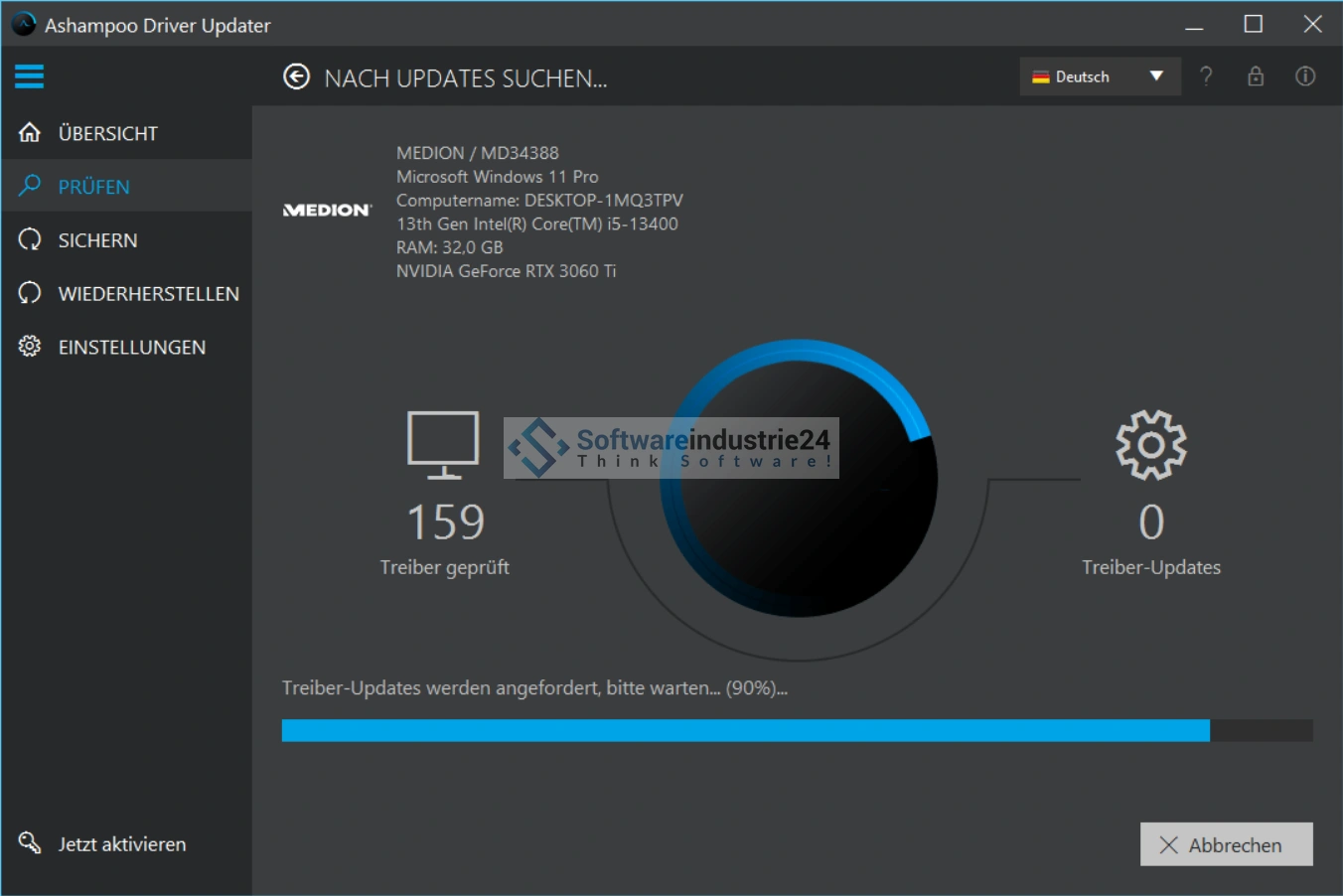Click the key icon beside Jetzt aktivieren
This screenshot has height=896, width=1343.
pyautogui.click(x=30, y=843)
